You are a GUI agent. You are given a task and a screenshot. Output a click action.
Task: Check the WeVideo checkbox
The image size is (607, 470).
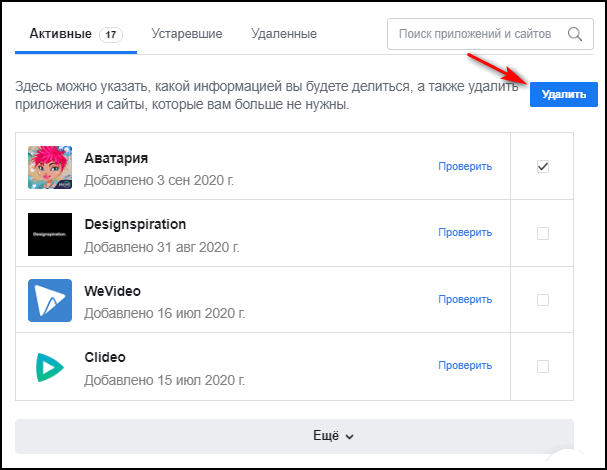[x=543, y=300]
